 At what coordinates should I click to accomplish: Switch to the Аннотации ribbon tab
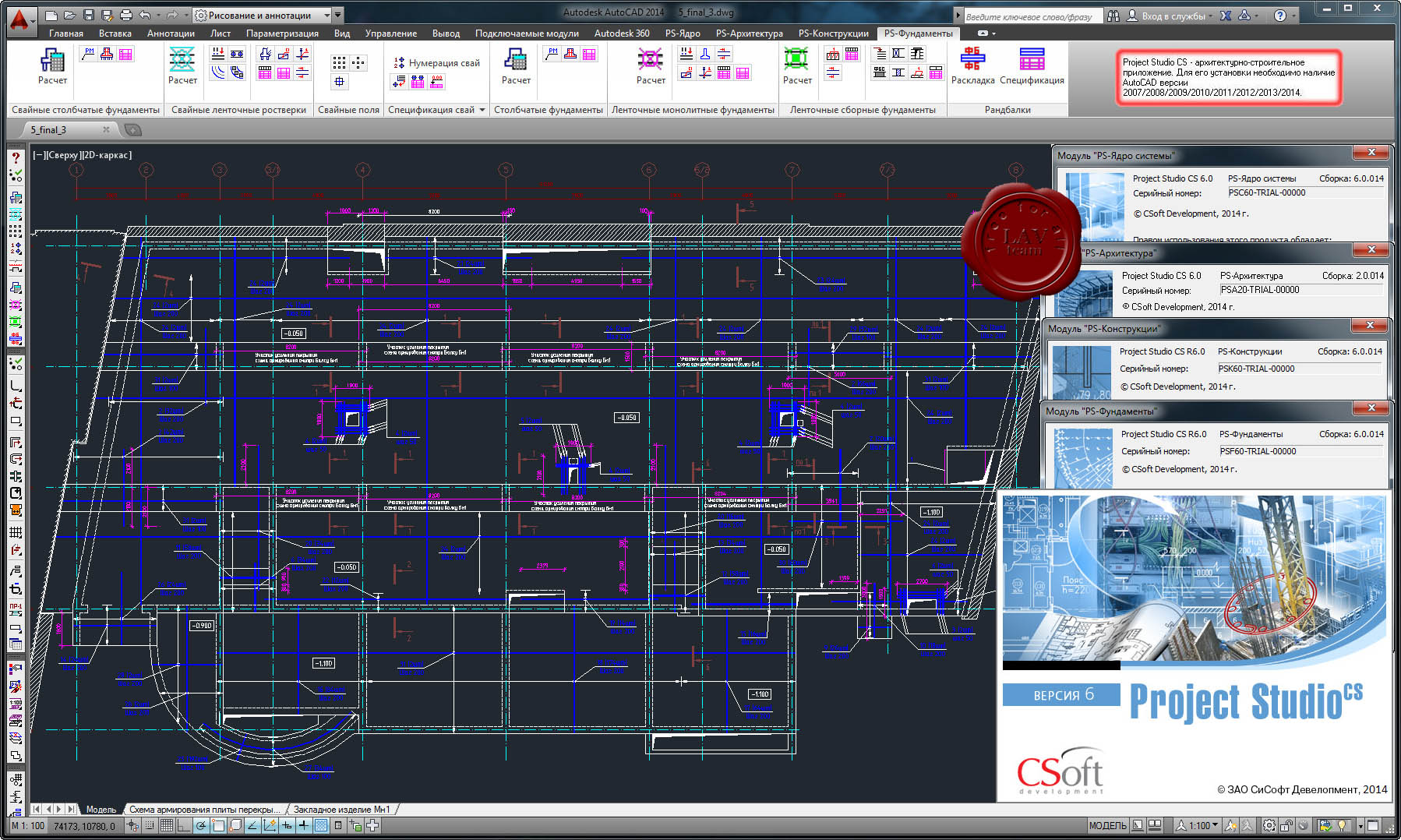point(171,34)
